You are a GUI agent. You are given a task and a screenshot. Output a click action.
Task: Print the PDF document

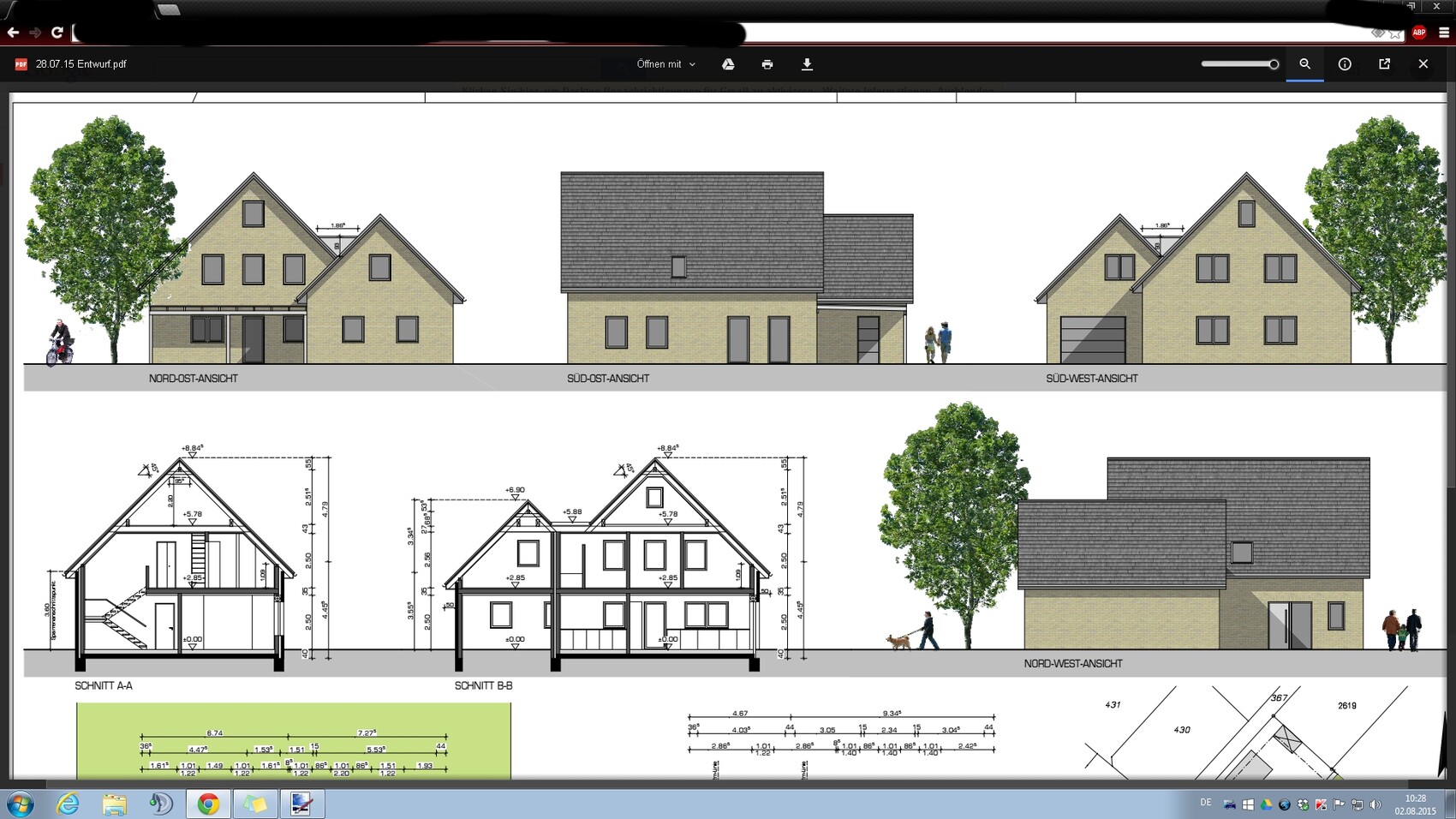tap(767, 64)
